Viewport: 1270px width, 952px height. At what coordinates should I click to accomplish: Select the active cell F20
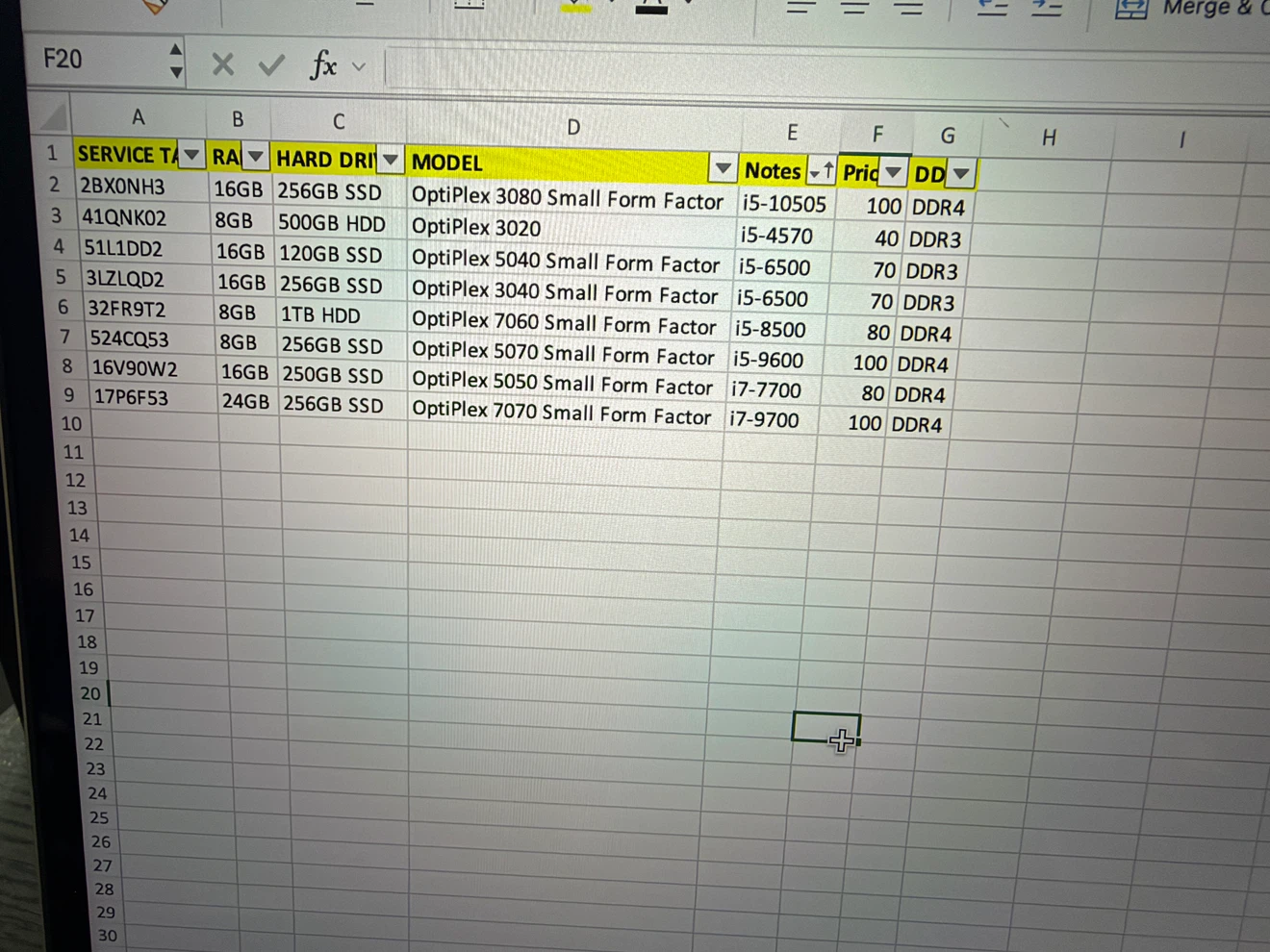825,728
